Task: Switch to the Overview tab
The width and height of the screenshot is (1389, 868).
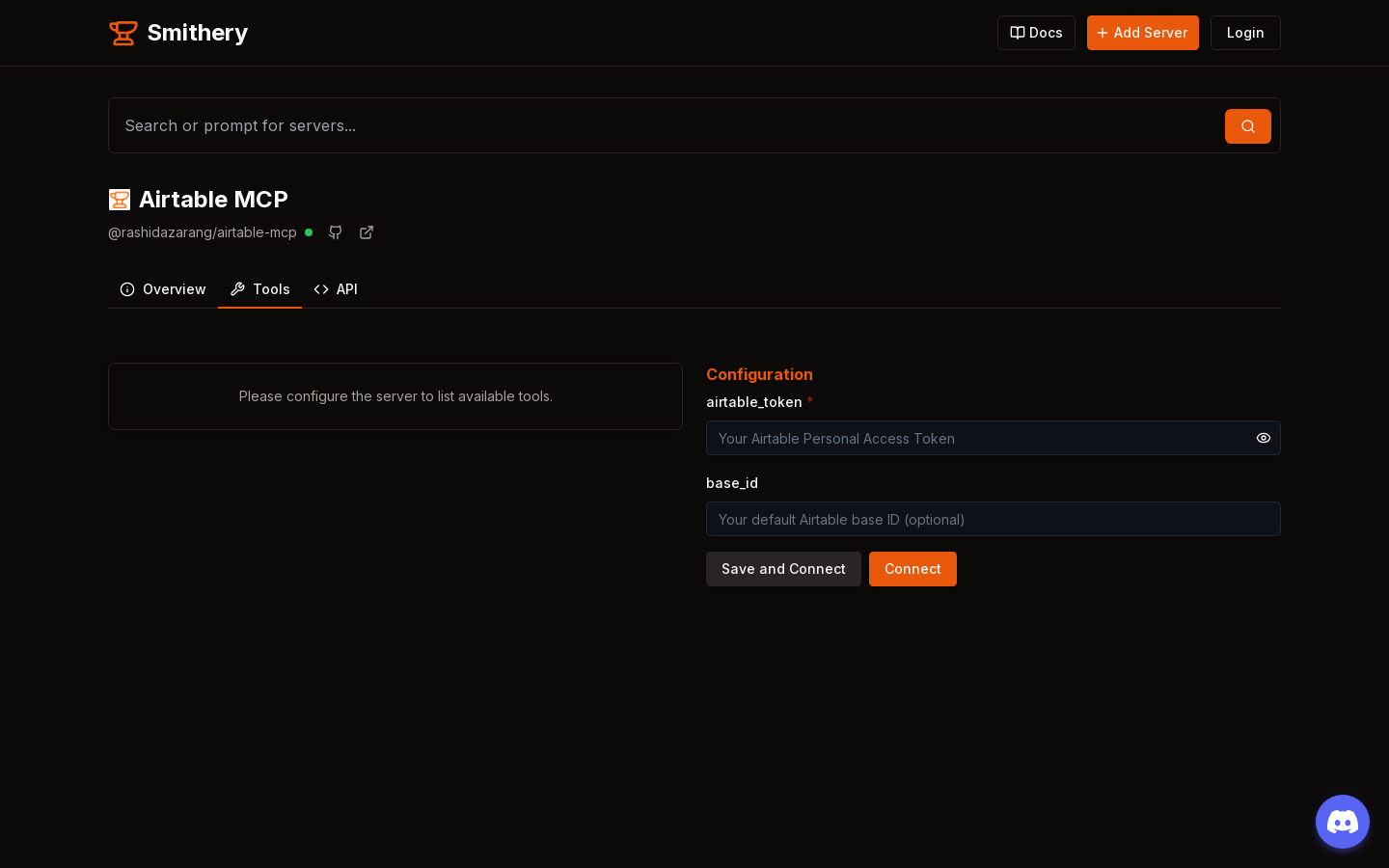Action: click(x=163, y=289)
